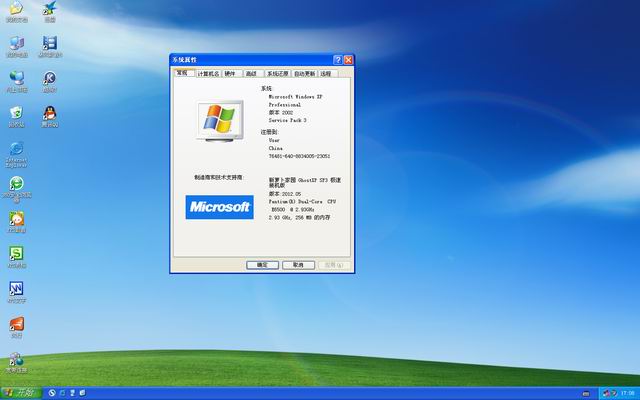Open the broadband connection desktop shortcut
This screenshot has height=400, width=640.
(17, 362)
